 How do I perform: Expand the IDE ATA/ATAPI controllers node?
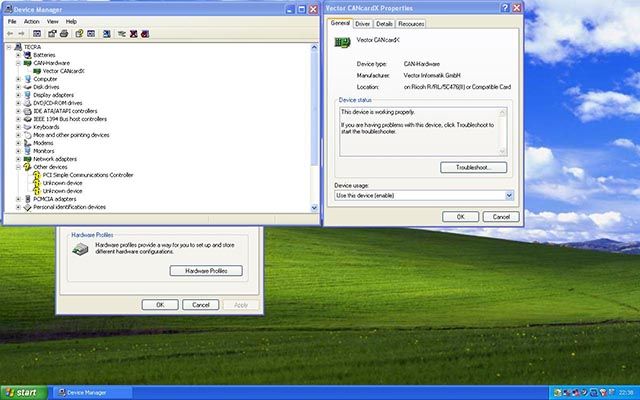click(18, 111)
